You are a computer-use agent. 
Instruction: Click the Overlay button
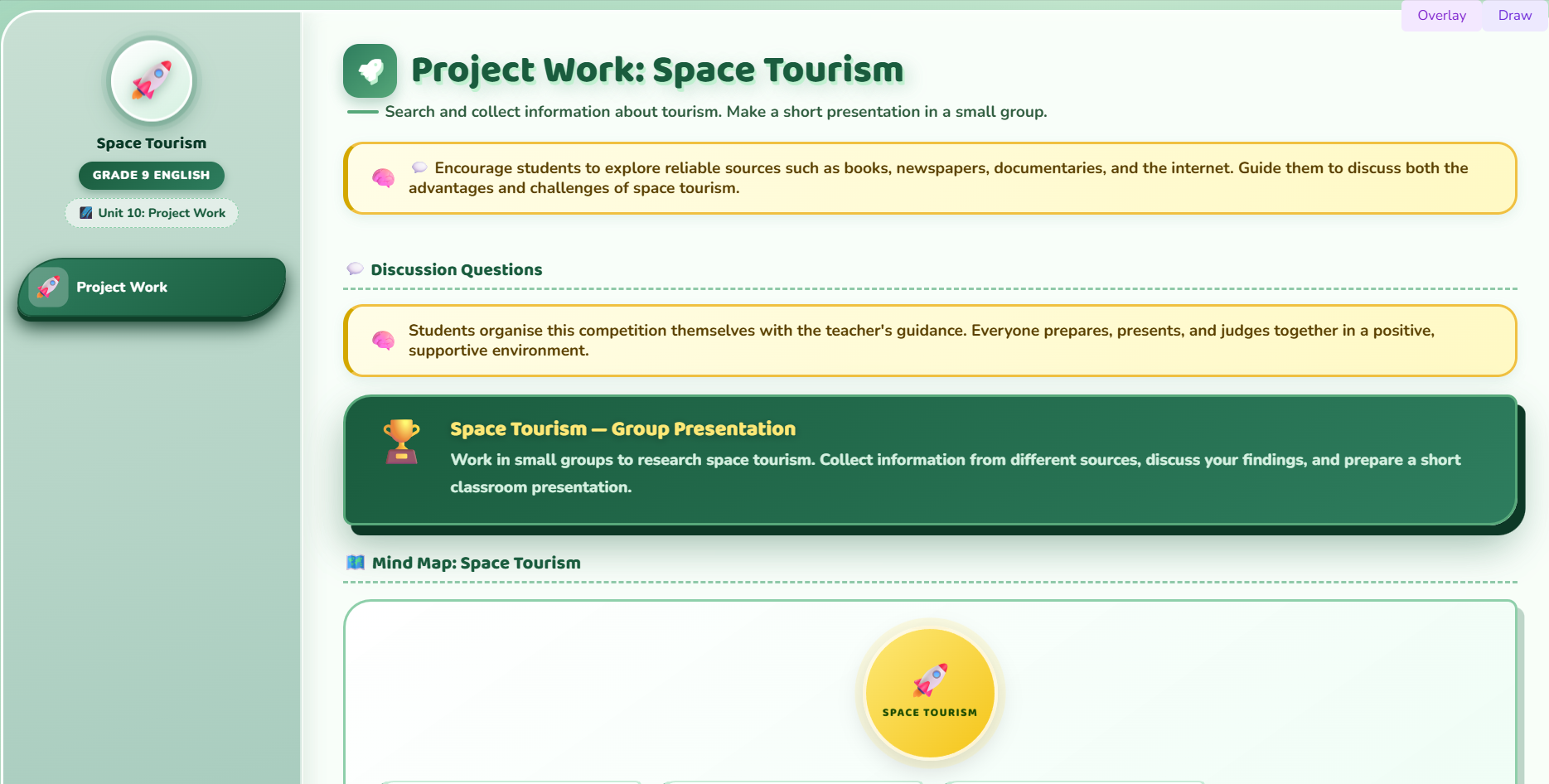[1441, 16]
